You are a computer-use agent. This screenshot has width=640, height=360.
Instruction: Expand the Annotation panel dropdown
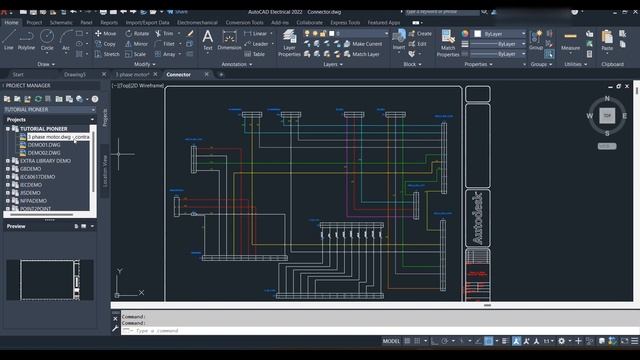point(237,64)
